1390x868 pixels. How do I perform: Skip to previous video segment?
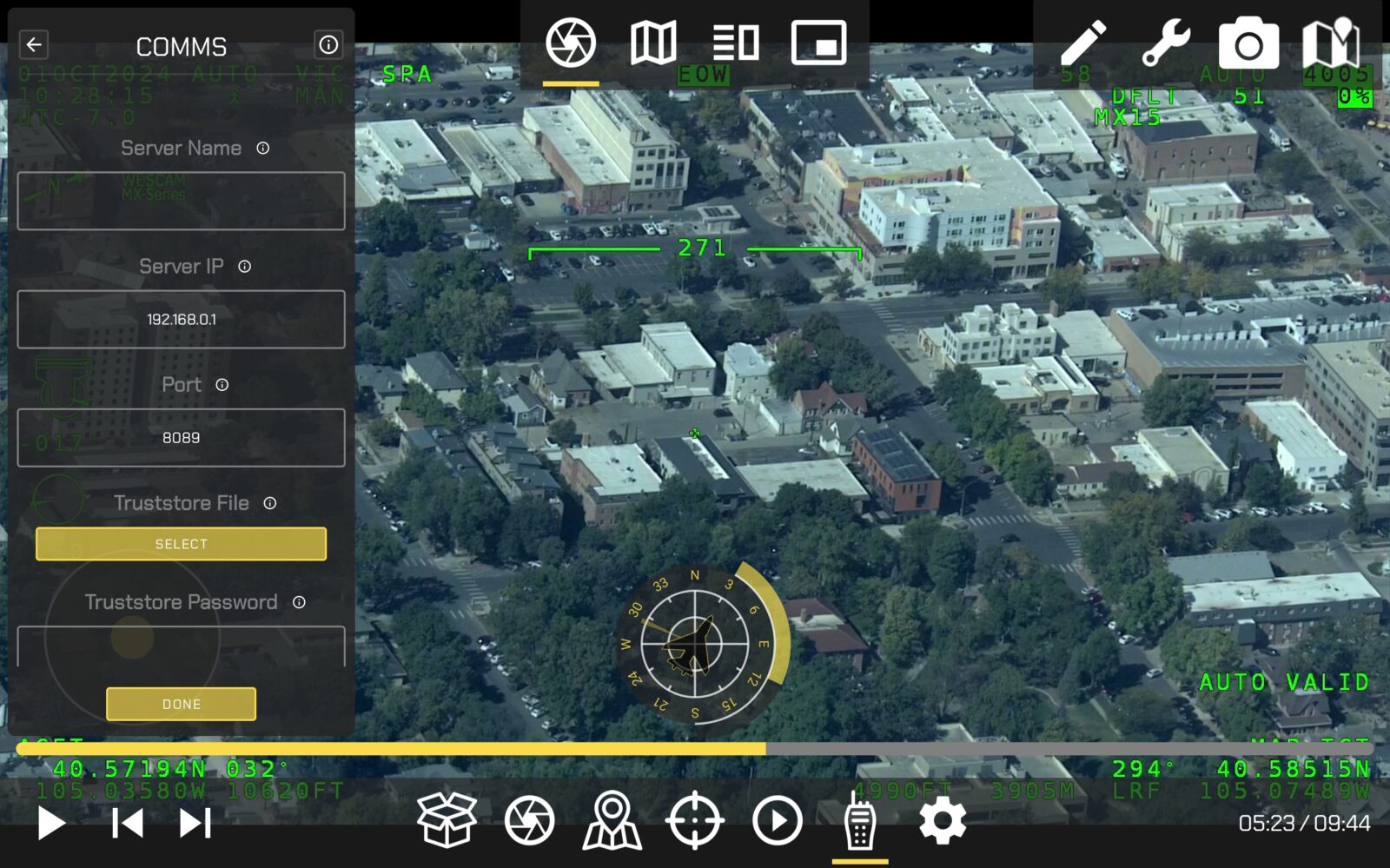coord(128,823)
